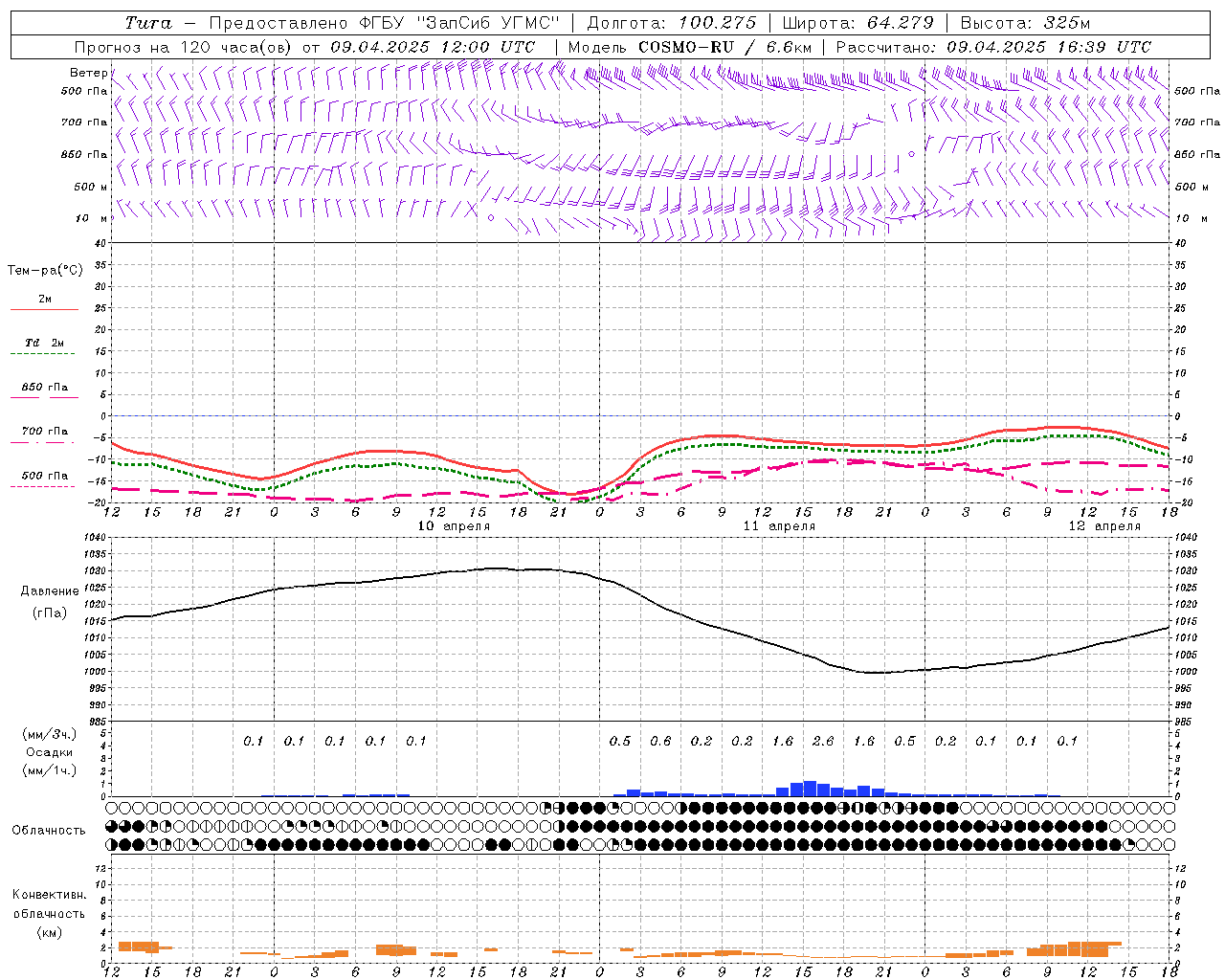Click the station name Tura in the header
1225x980 pixels.
[x=148, y=23]
